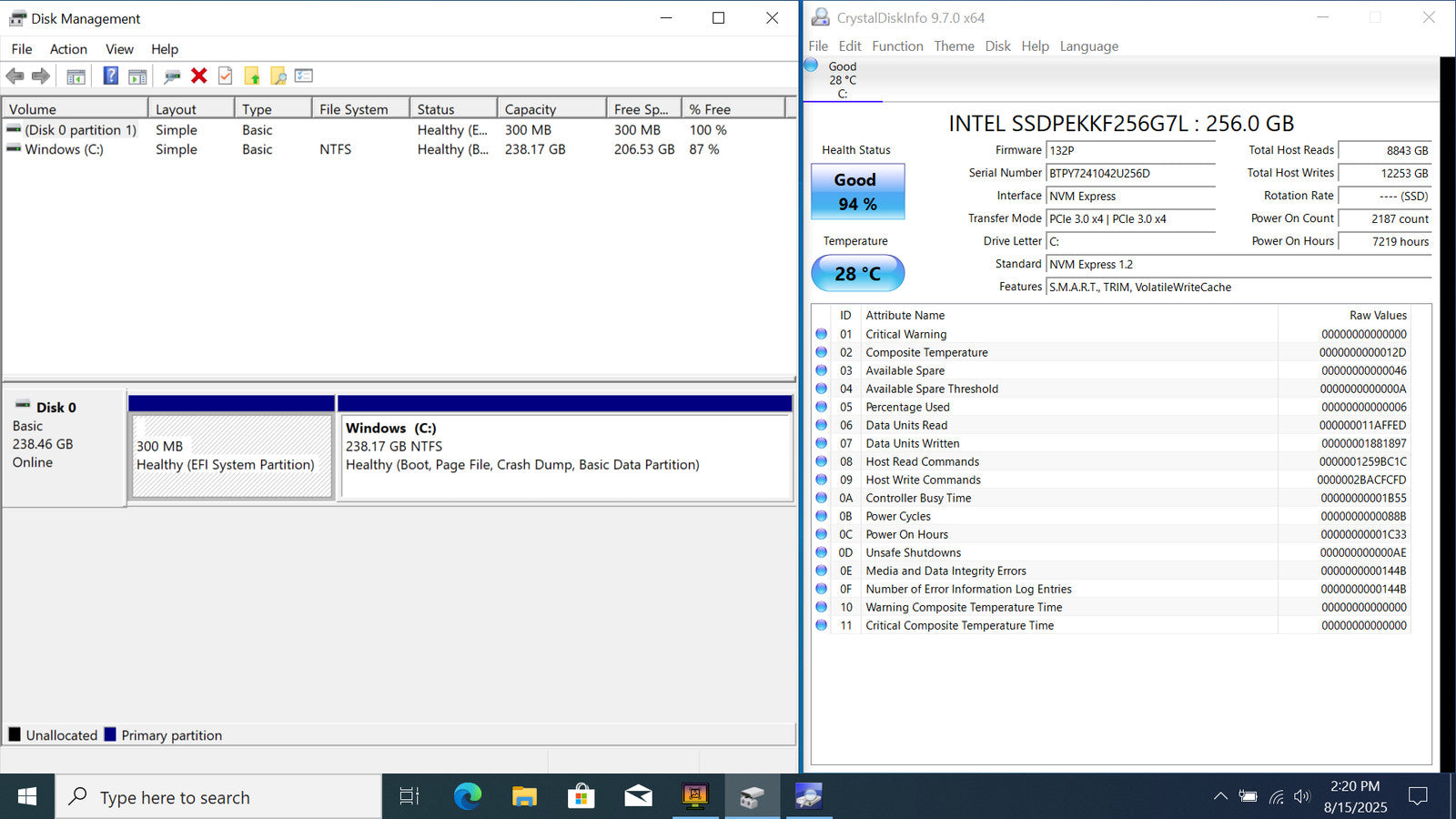Toggle the Show/Hide Console Tree toolbar icon

76,76
